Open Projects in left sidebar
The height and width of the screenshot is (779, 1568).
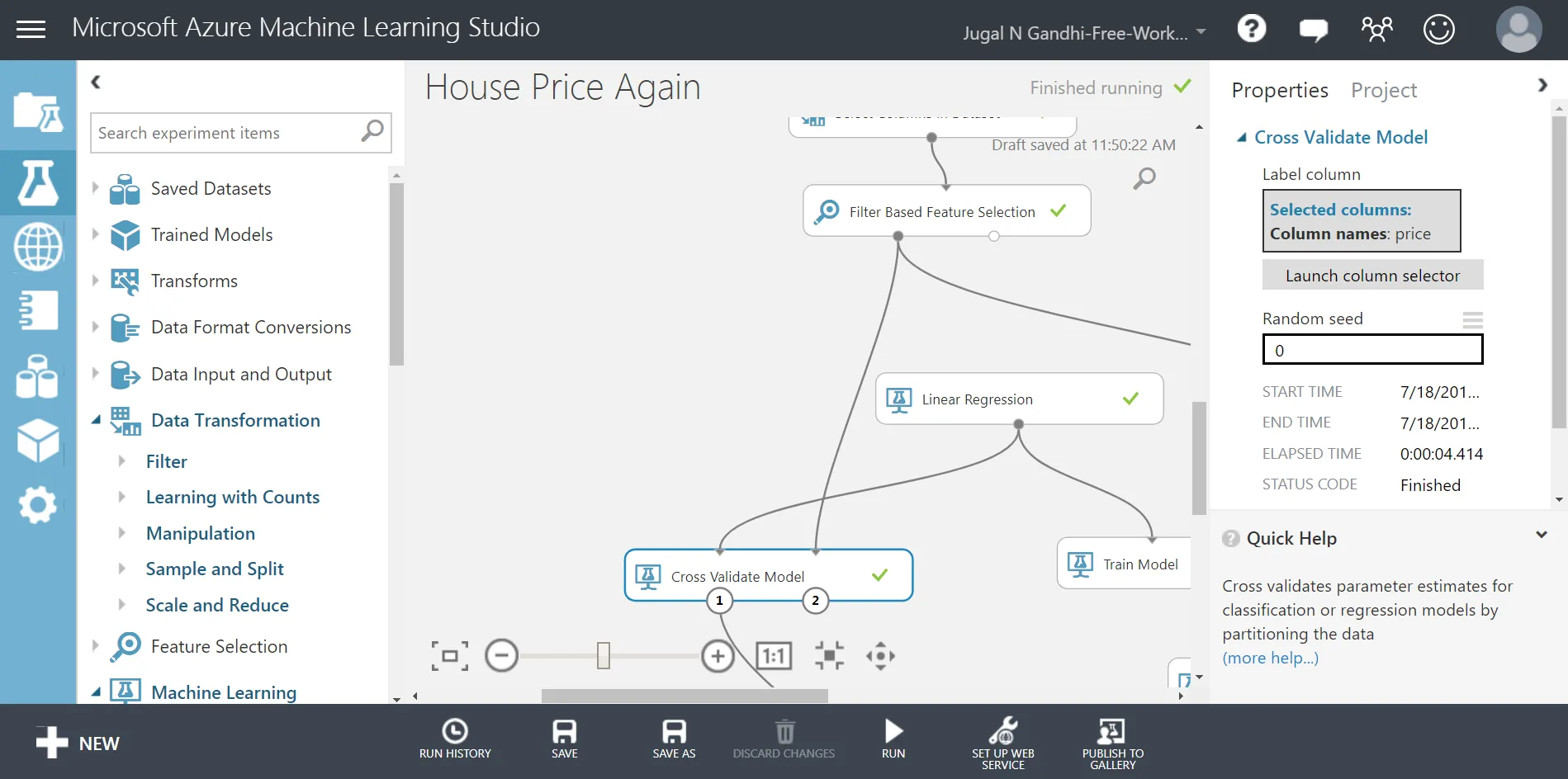pos(38,112)
